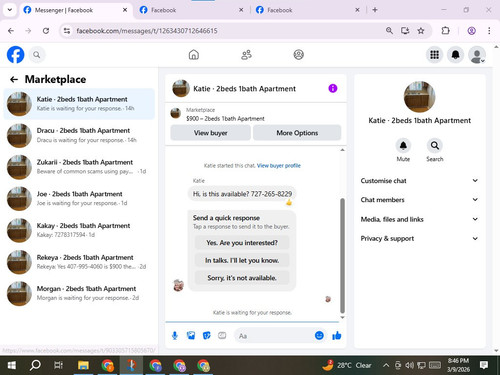
Task: Show hidden system tray icons
Action: coord(386,365)
